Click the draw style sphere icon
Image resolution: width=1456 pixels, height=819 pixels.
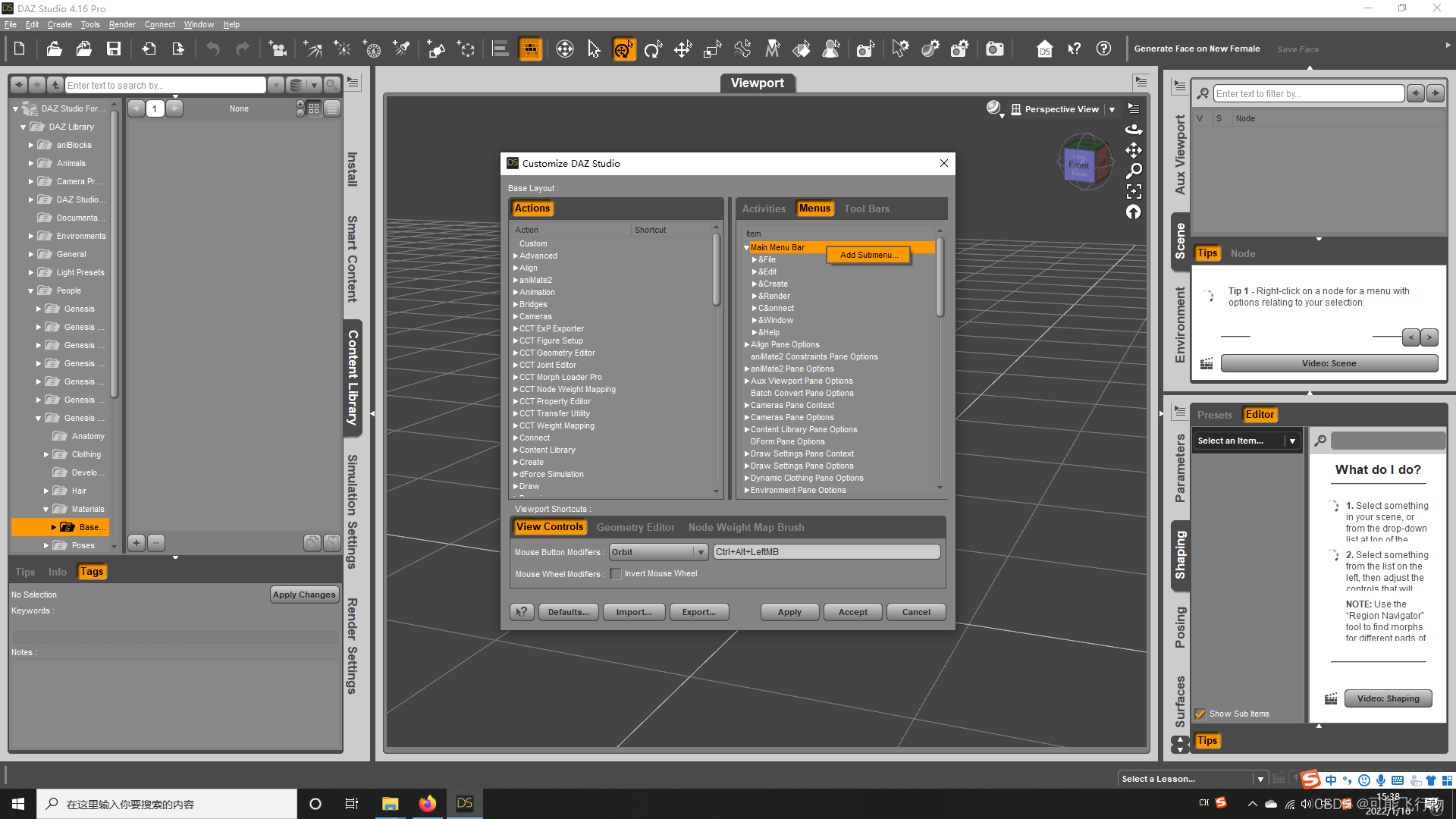[993, 108]
